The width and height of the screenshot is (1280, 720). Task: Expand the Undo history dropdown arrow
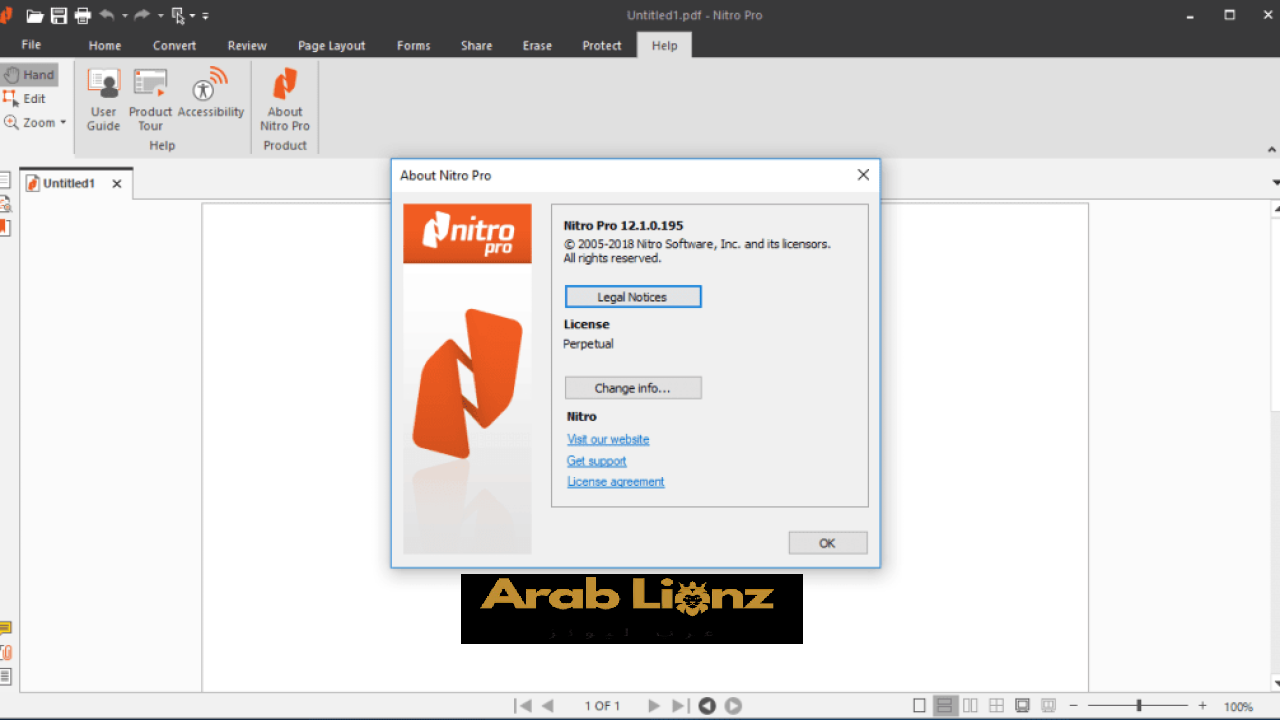tap(124, 16)
